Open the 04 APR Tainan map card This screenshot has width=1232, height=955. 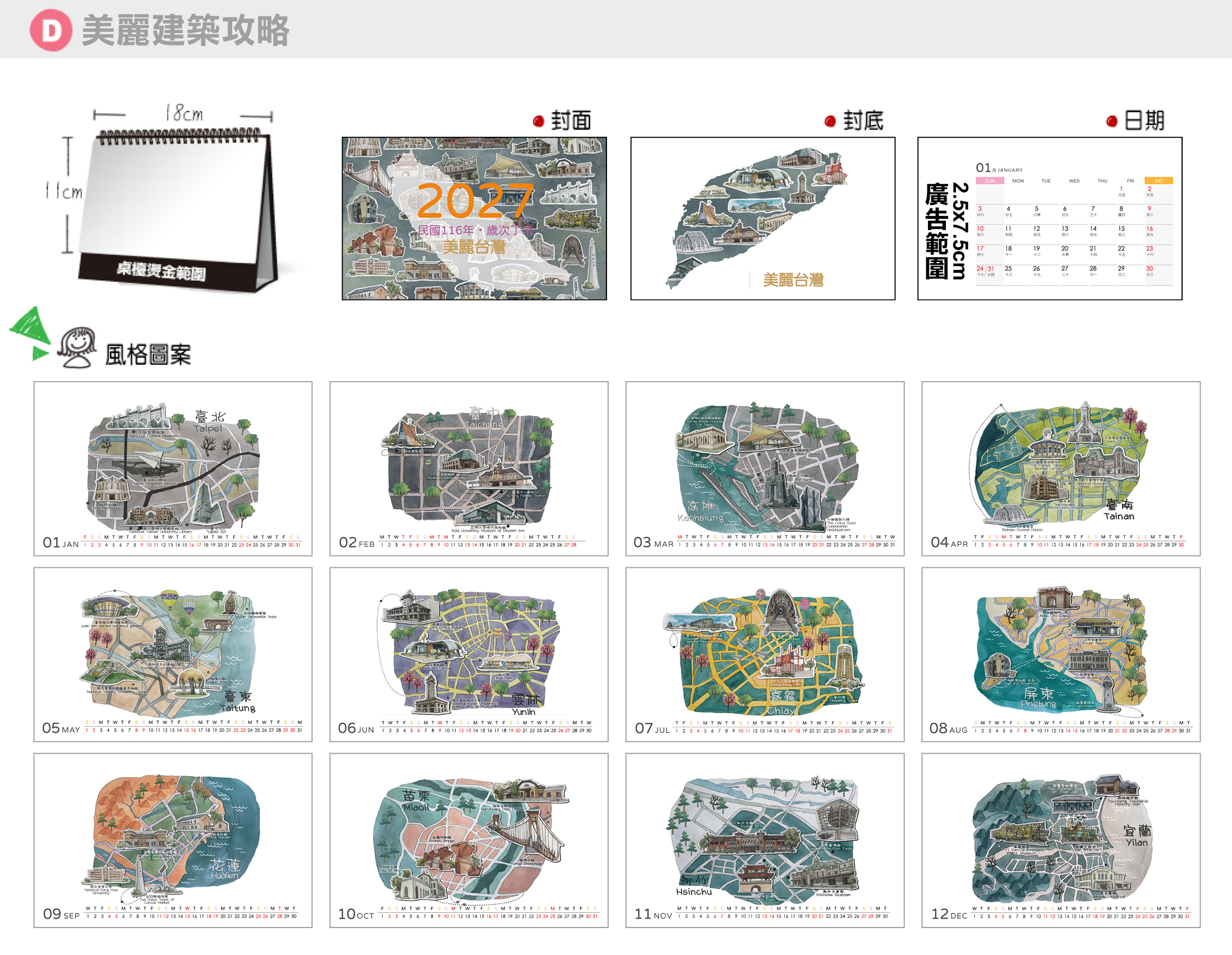pos(1061,469)
